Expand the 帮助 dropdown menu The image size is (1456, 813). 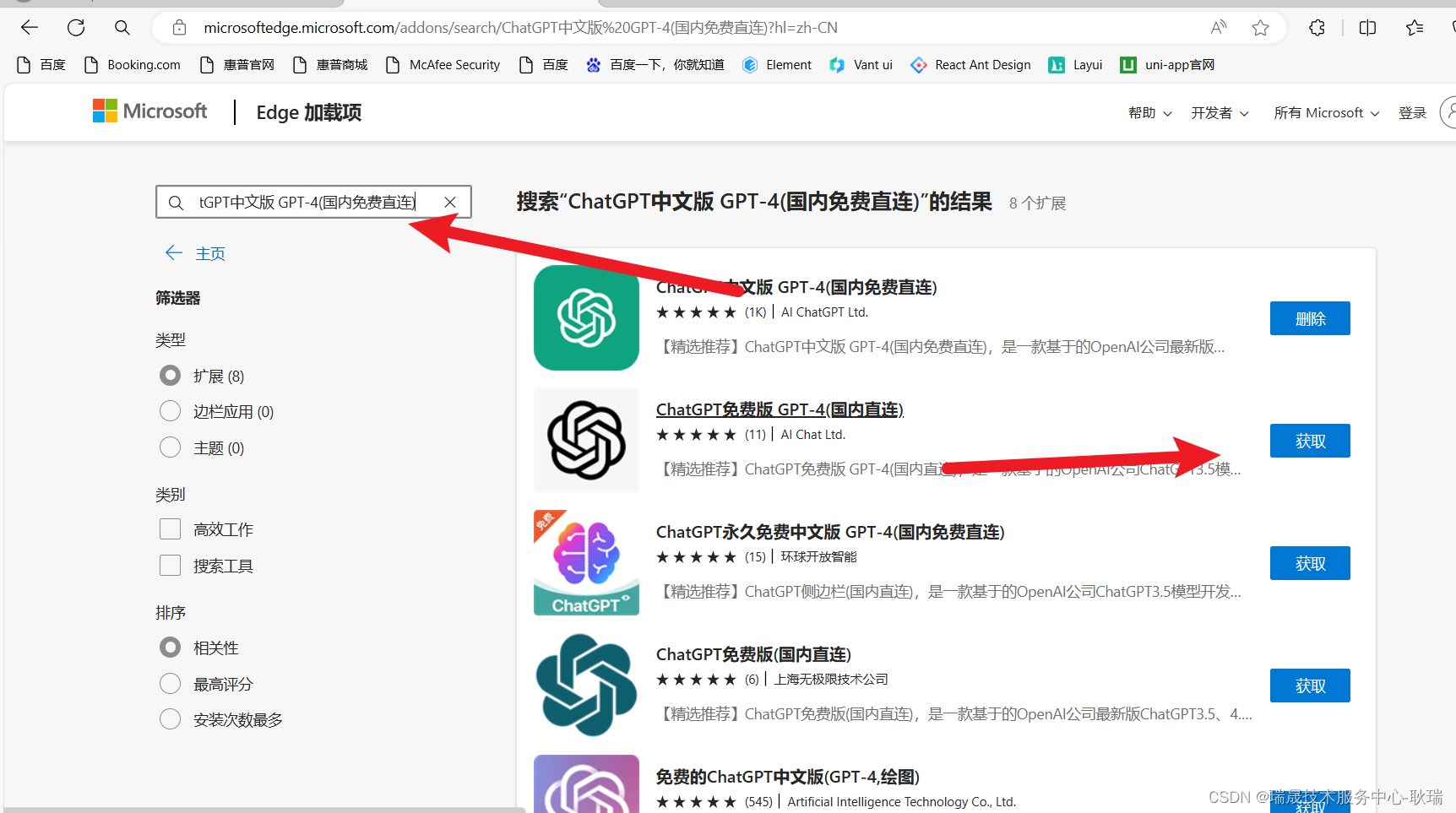(1150, 113)
